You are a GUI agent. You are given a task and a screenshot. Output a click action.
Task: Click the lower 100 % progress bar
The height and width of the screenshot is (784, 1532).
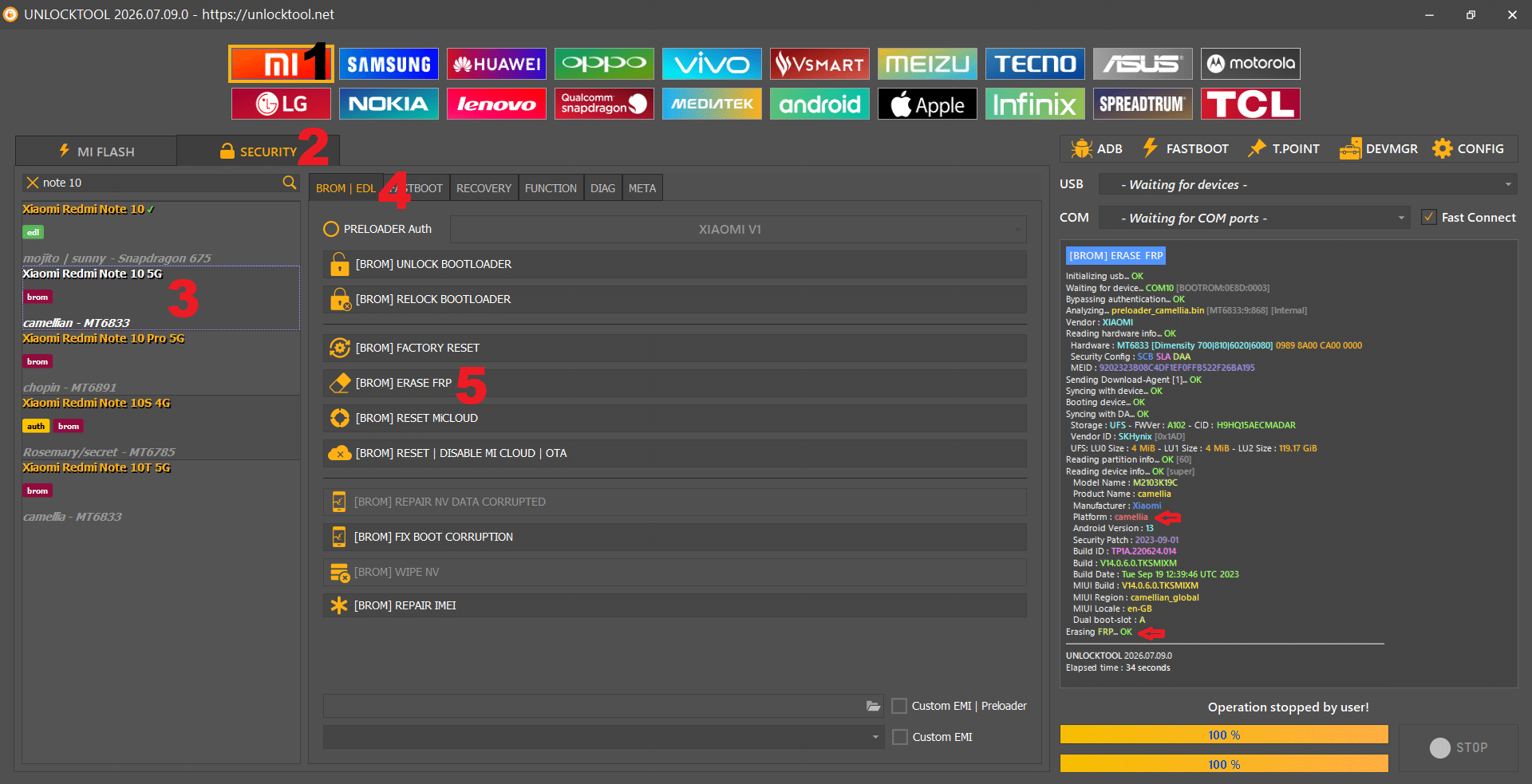coord(1224,764)
